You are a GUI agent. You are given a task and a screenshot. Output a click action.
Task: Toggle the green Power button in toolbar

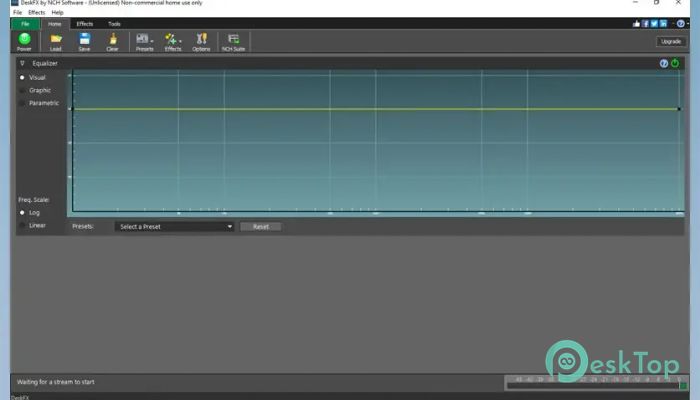click(x=24, y=42)
